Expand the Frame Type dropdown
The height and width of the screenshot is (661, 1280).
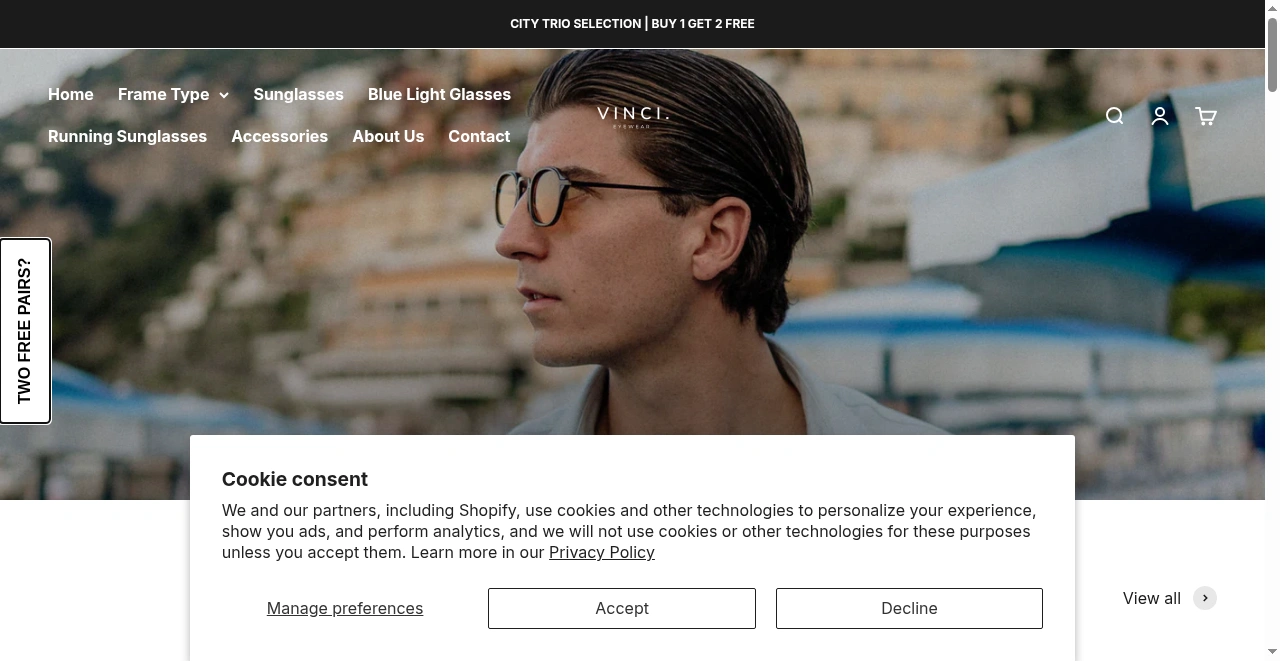tap(173, 94)
